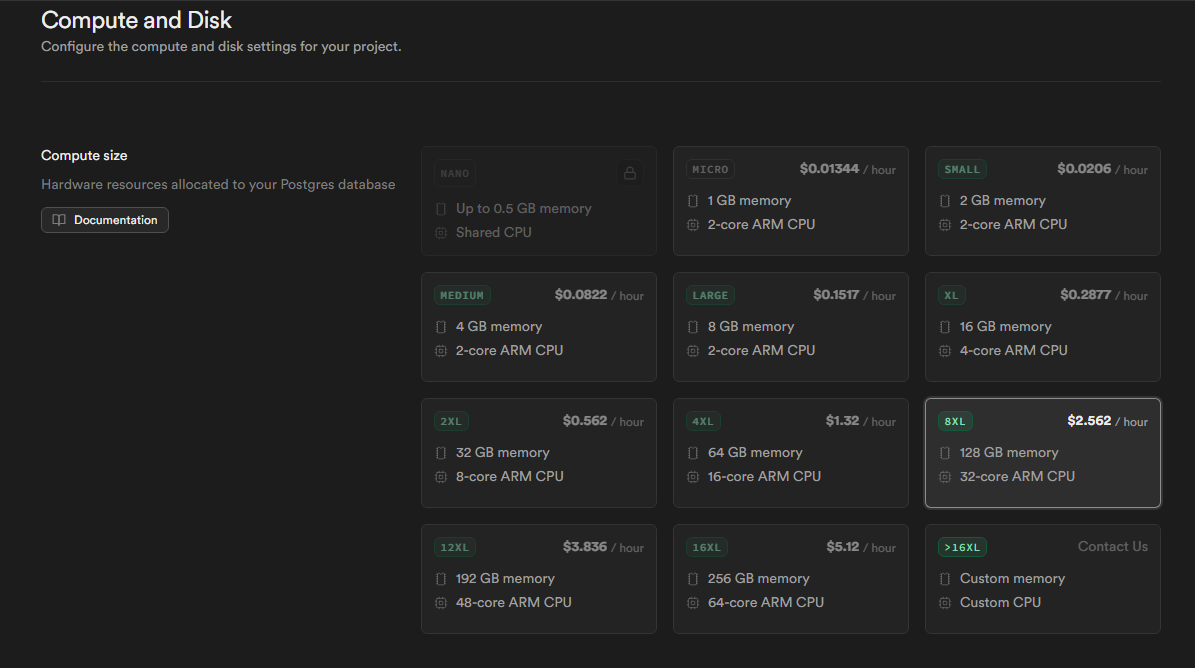Choose the Medium compute size
This screenshot has height=668, width=1195.
pos(538,327)
